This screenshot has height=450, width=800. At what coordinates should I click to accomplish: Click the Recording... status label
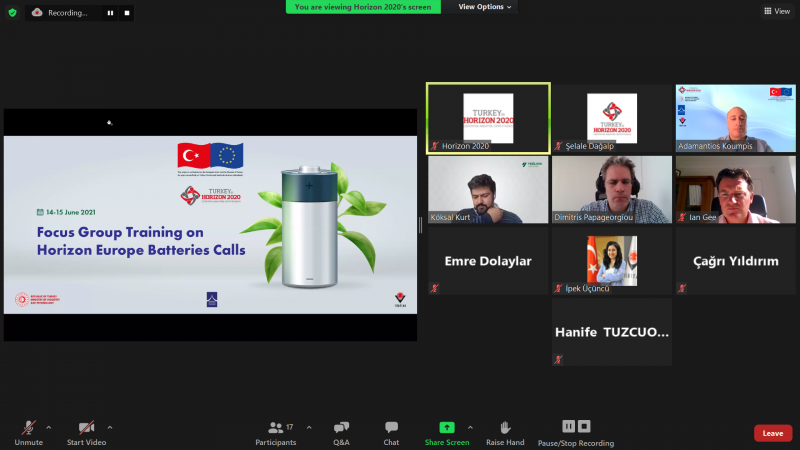coord(67,13)
